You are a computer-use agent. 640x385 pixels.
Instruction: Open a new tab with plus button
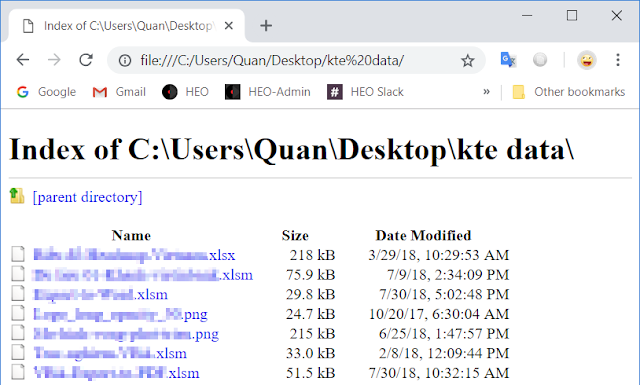pyautogui.click(x=266, y=26)
